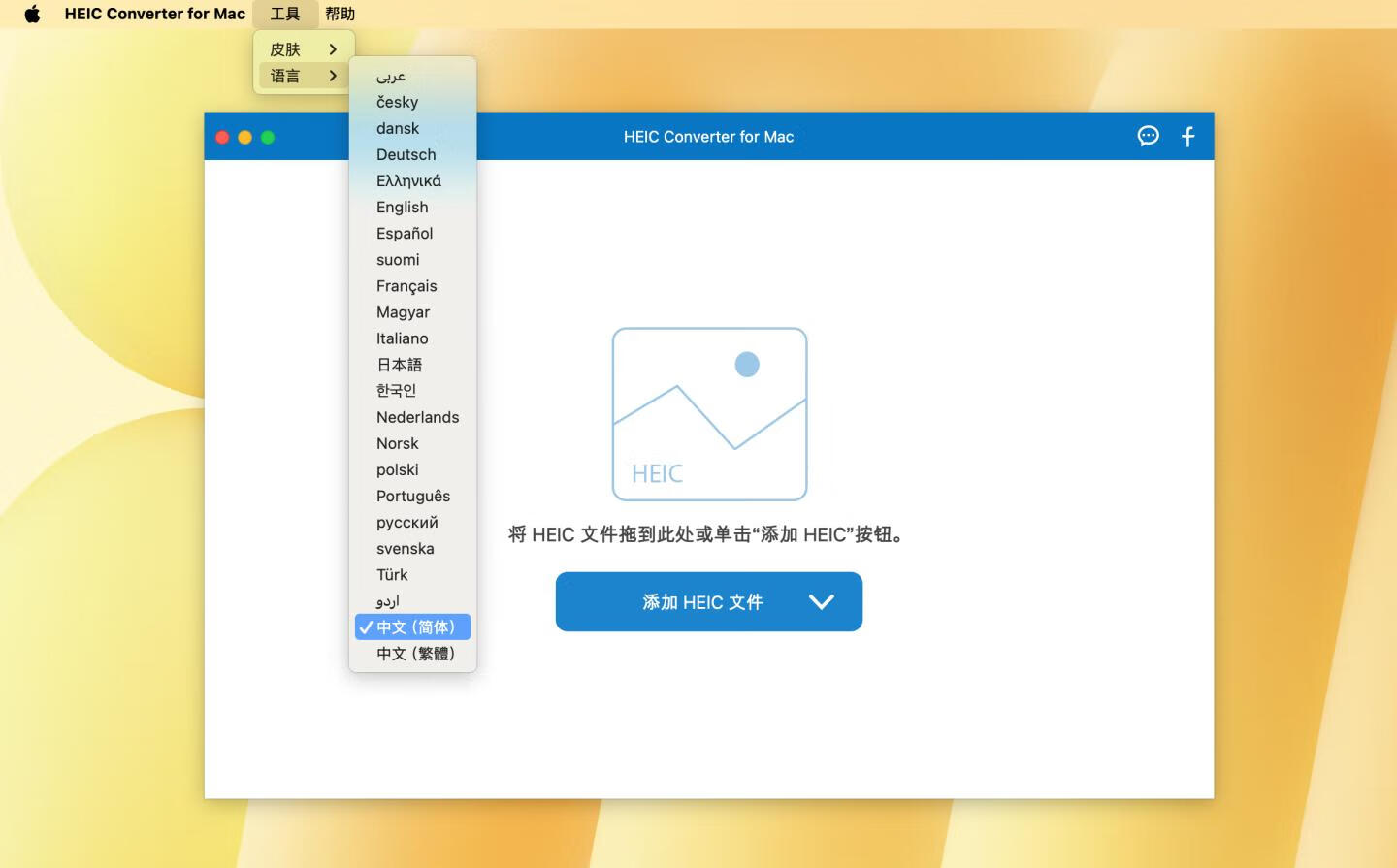Open the 帮助 menu
This screenshot has height=868, width=1397.
(x=340, y=14)
